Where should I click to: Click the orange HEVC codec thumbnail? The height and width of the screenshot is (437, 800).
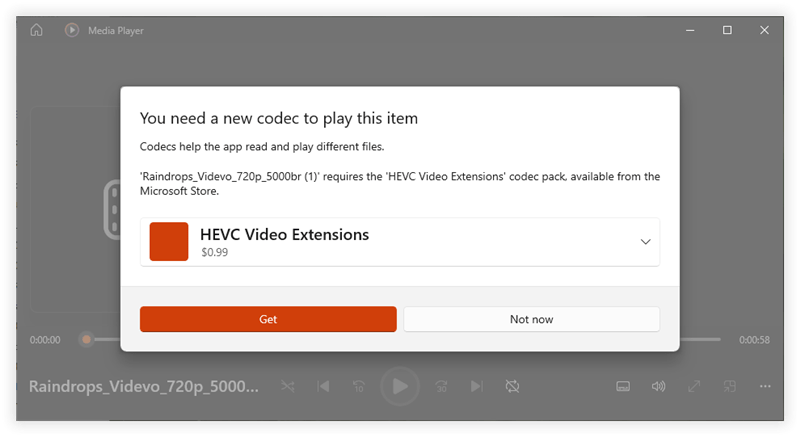coord(169,241)
